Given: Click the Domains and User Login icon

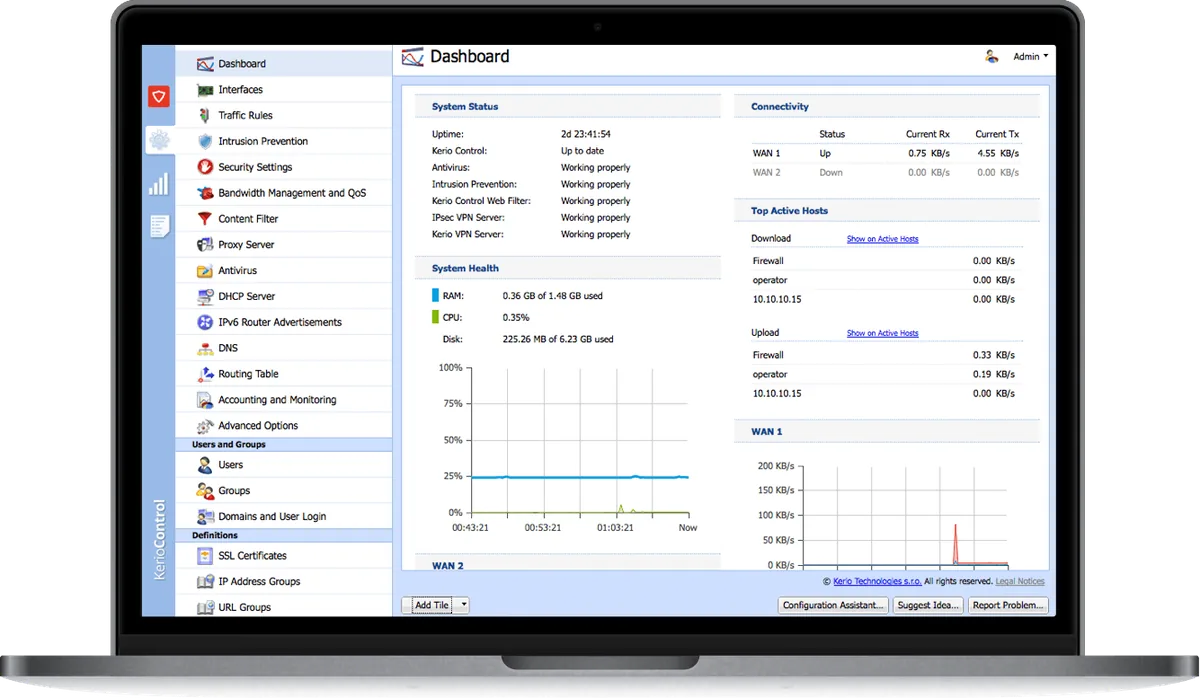Looking at the screenshot, I should click(x=205, y=517).
